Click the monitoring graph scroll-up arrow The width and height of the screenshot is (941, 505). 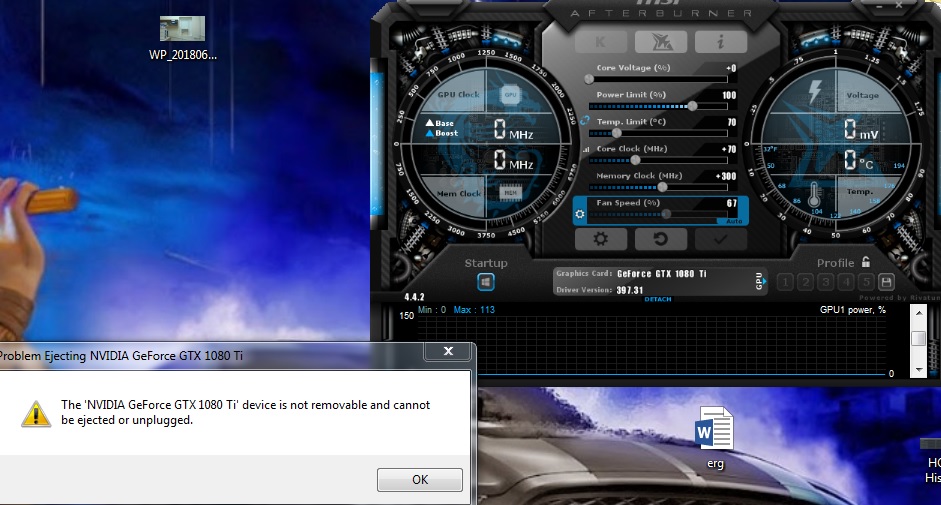tap(919, 313)
